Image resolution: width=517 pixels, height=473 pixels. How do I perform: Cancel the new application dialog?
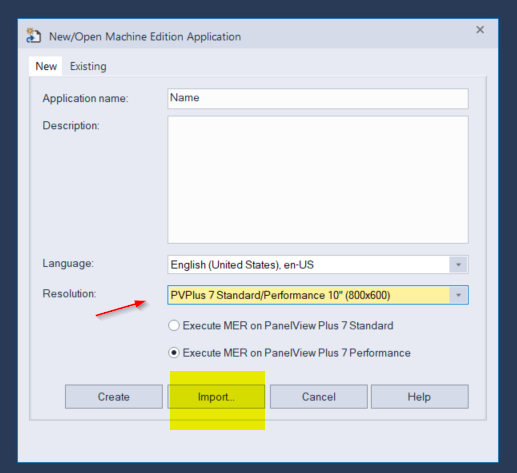tap(319, 397)
